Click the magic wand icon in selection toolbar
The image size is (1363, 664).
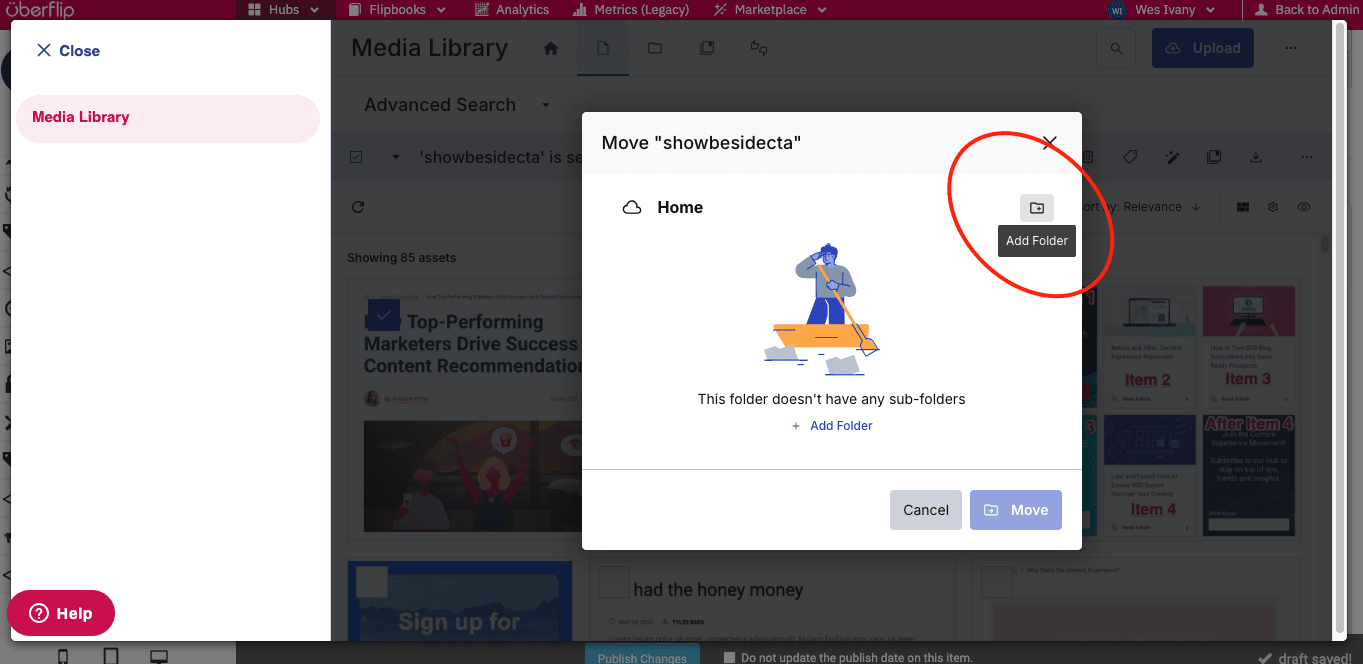pos(1172,158)
